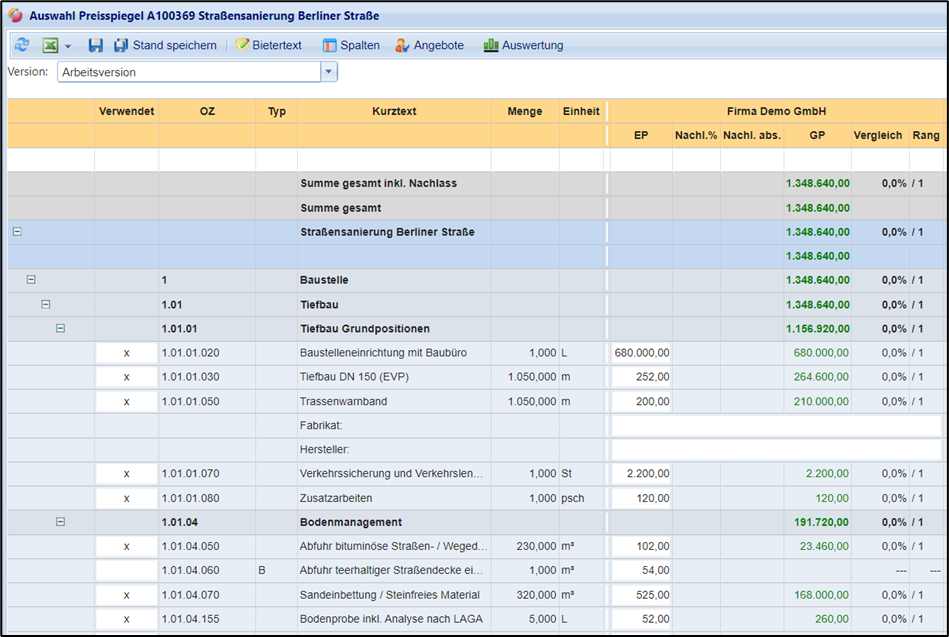Click the Kurztext column header
The image size is (949, 637).
(393, 111)
